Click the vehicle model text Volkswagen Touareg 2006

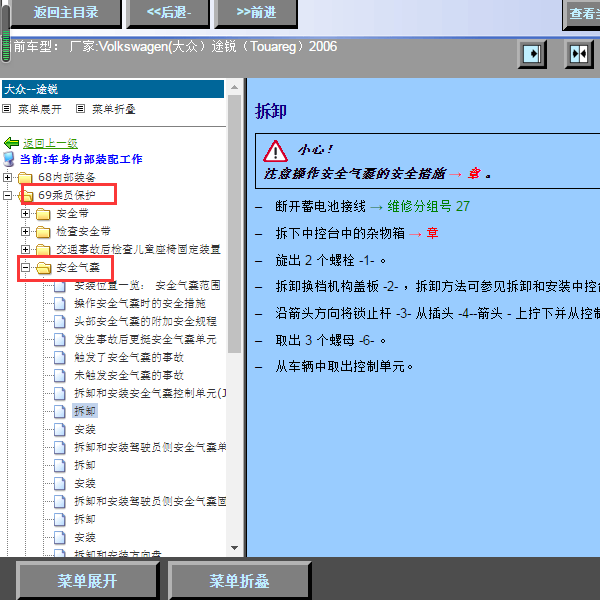218,47
